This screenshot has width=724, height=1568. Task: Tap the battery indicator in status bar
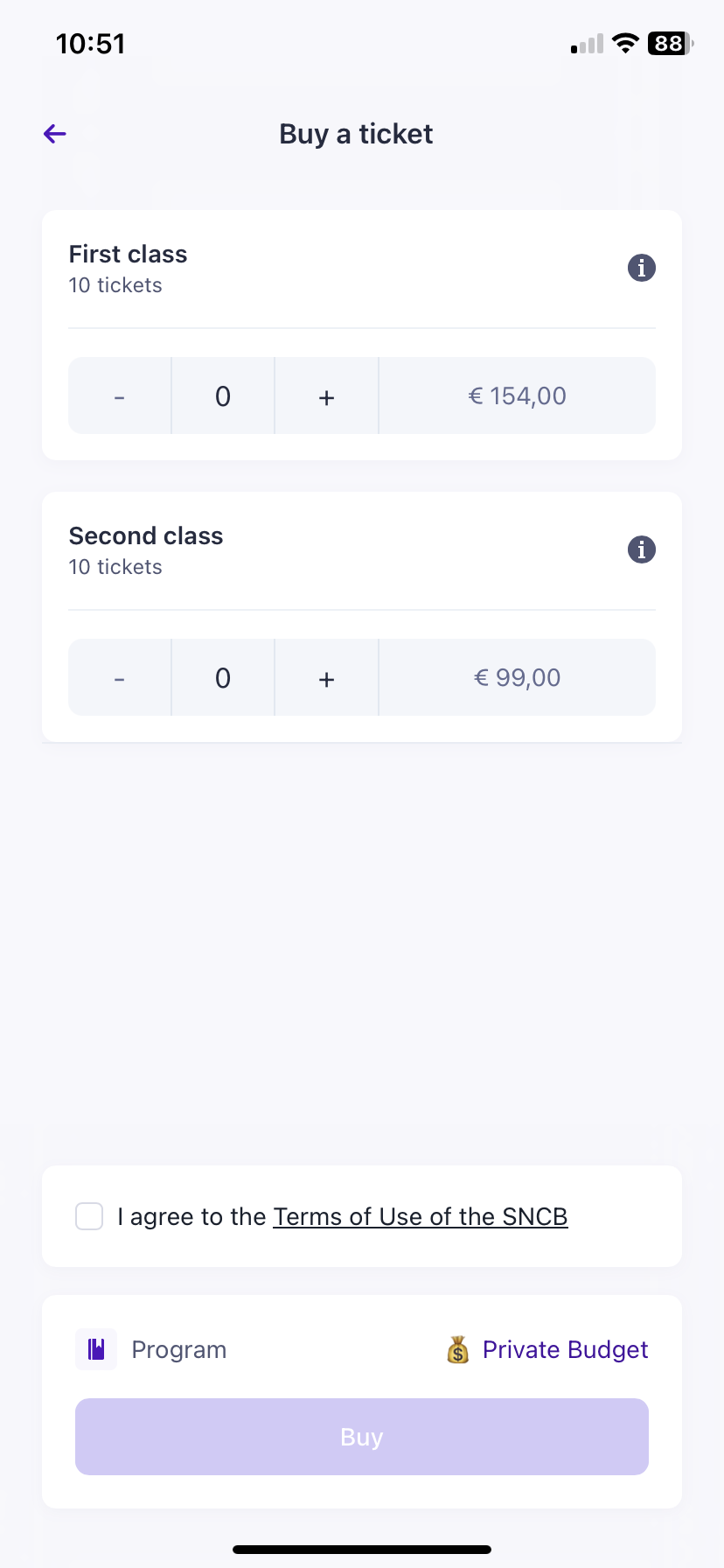[670, 44]
